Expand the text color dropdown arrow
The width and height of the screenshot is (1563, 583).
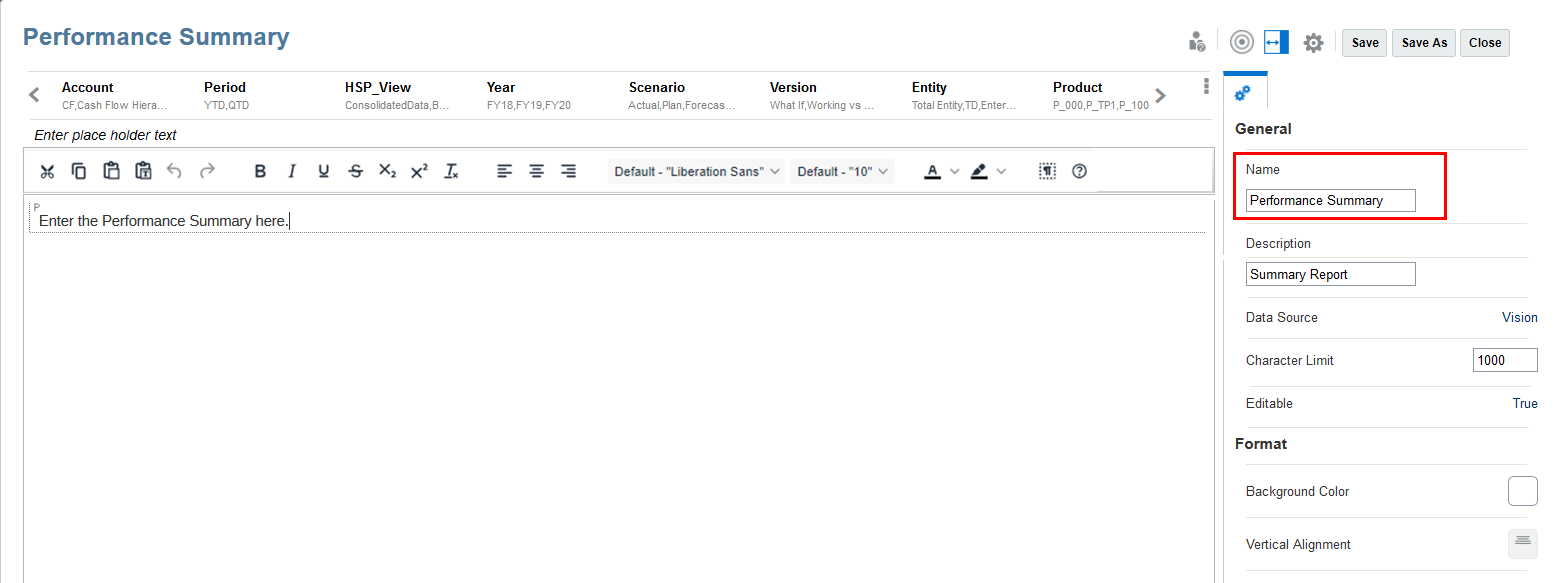coord(954,171)
